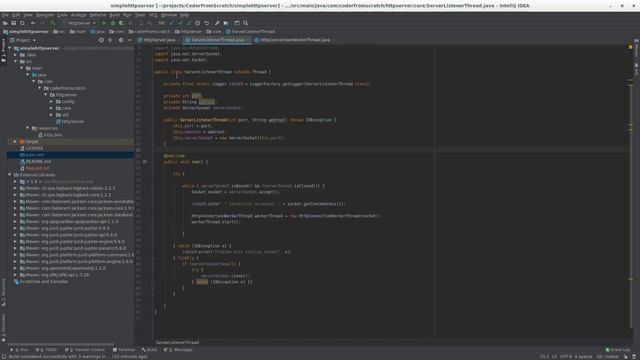Click the Locate/scroll from source icon
This screenshot has width=640, height=360.
pos(101,40)
